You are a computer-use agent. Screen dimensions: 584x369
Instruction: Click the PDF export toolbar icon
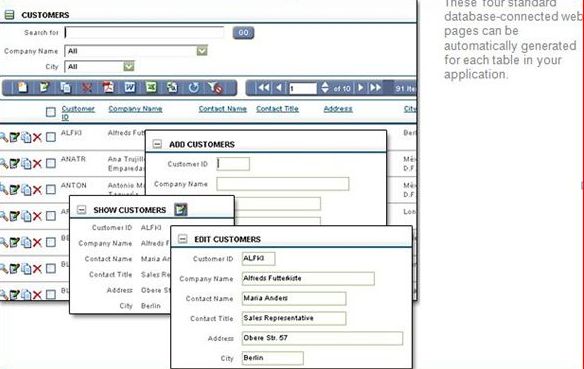(108, 88)
